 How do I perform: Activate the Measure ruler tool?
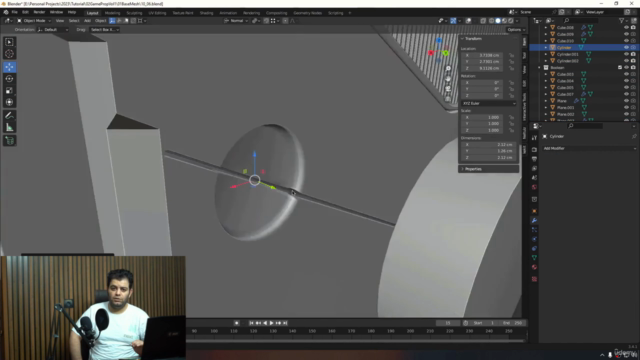9,128
